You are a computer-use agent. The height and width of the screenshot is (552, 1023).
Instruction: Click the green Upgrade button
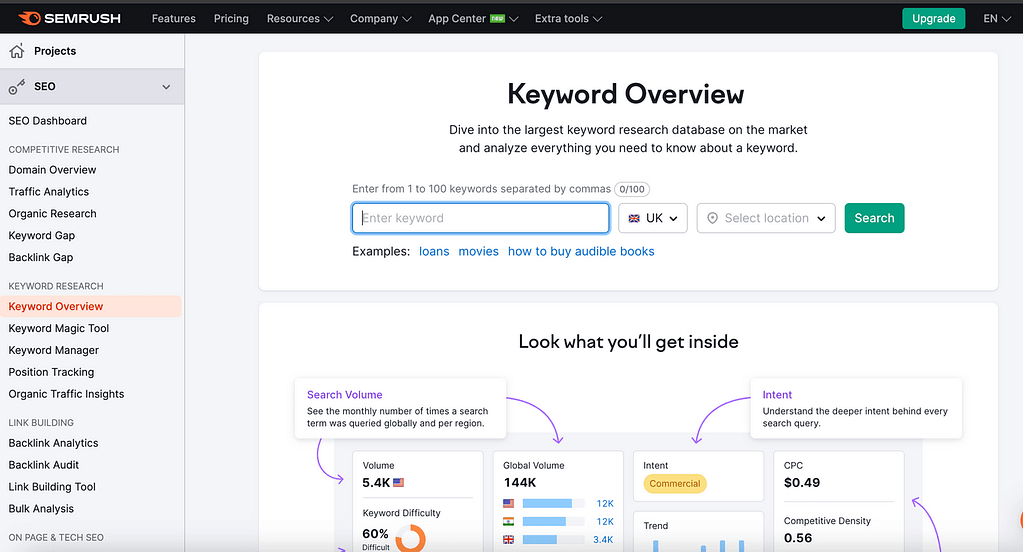point(934,18)
